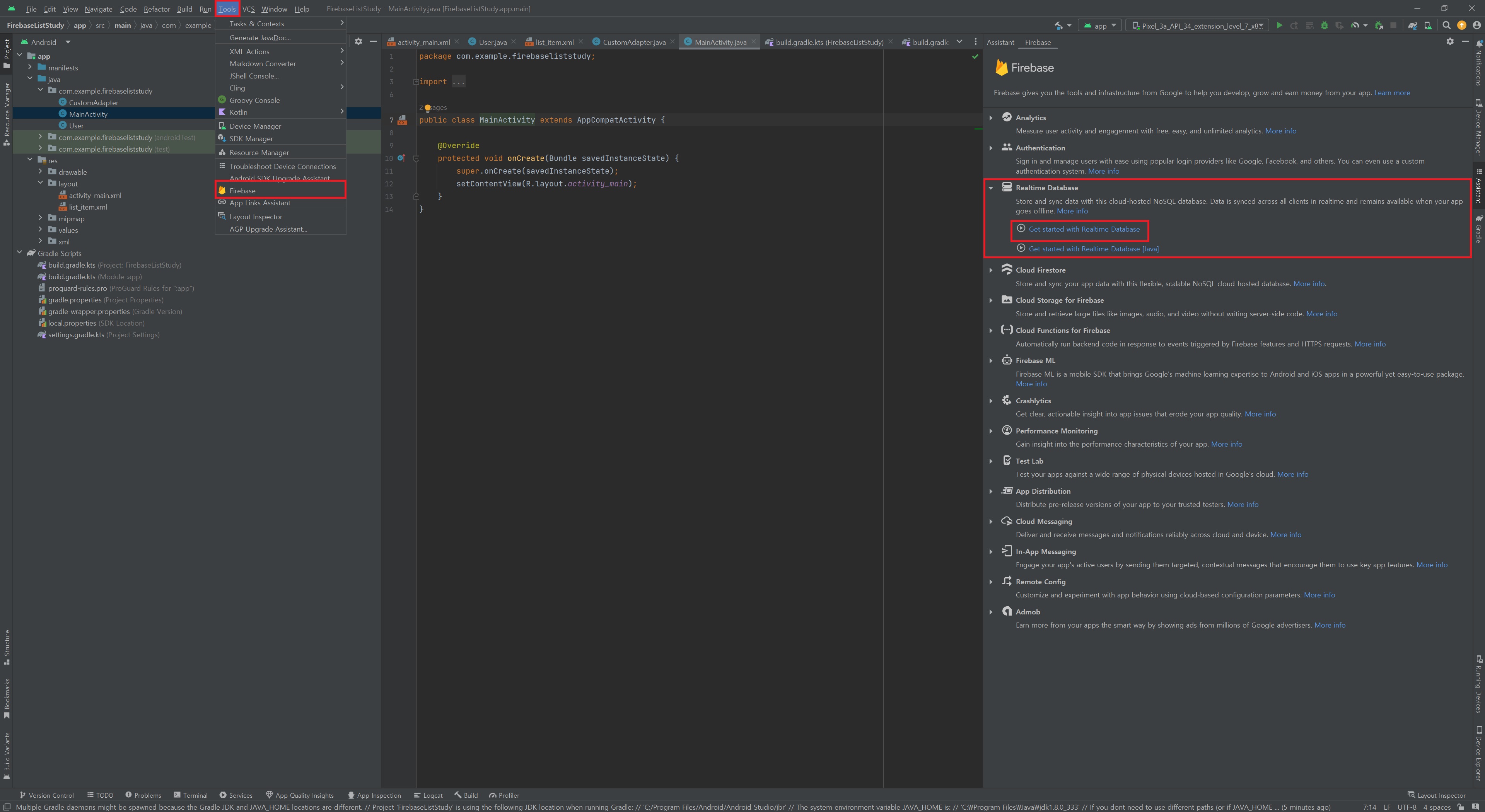
Task: Click Sync Project with Gradle Files icon
Action: [x=1412, y=26]
